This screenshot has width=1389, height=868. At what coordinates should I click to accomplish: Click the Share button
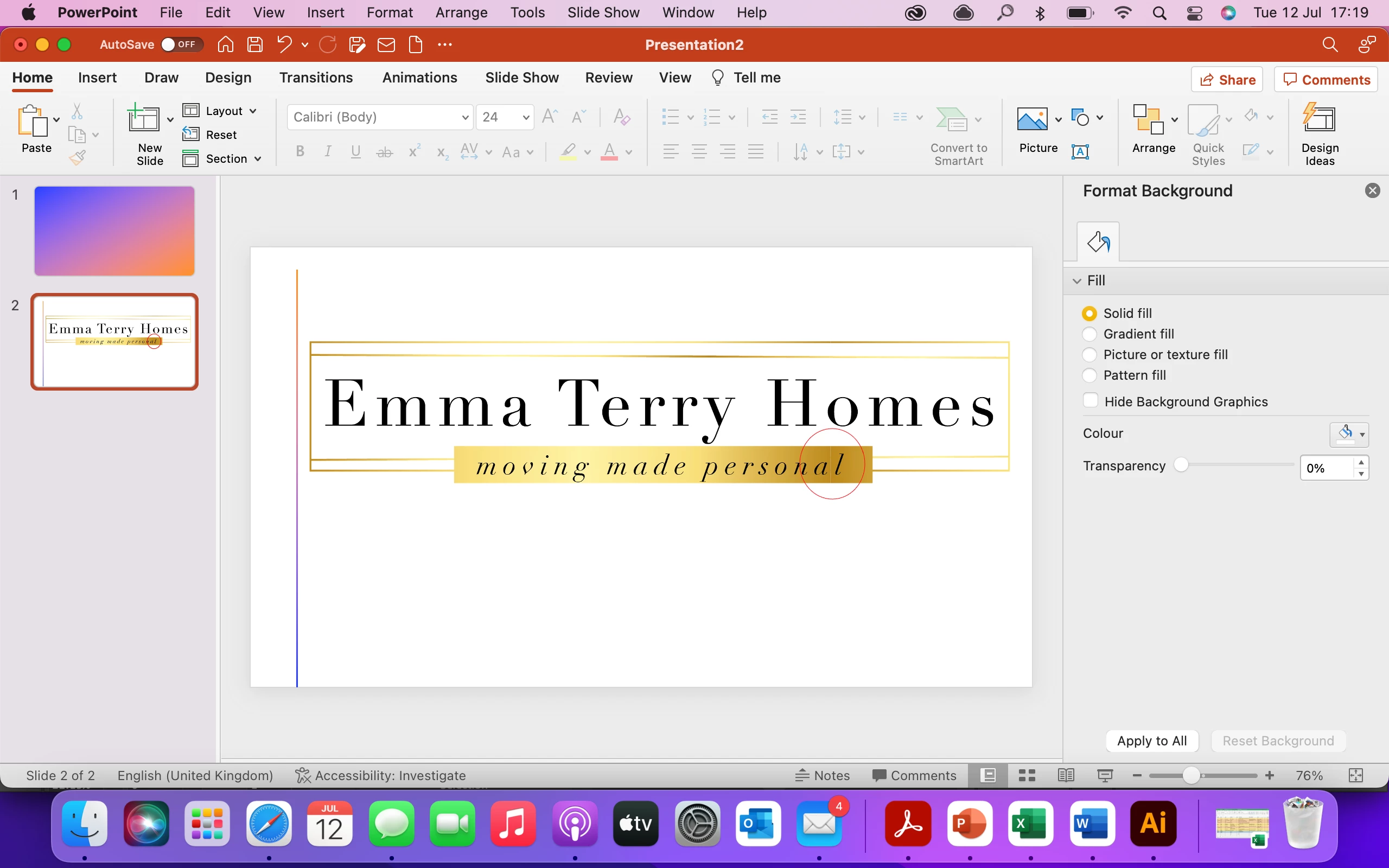(x=1227, y=80)
